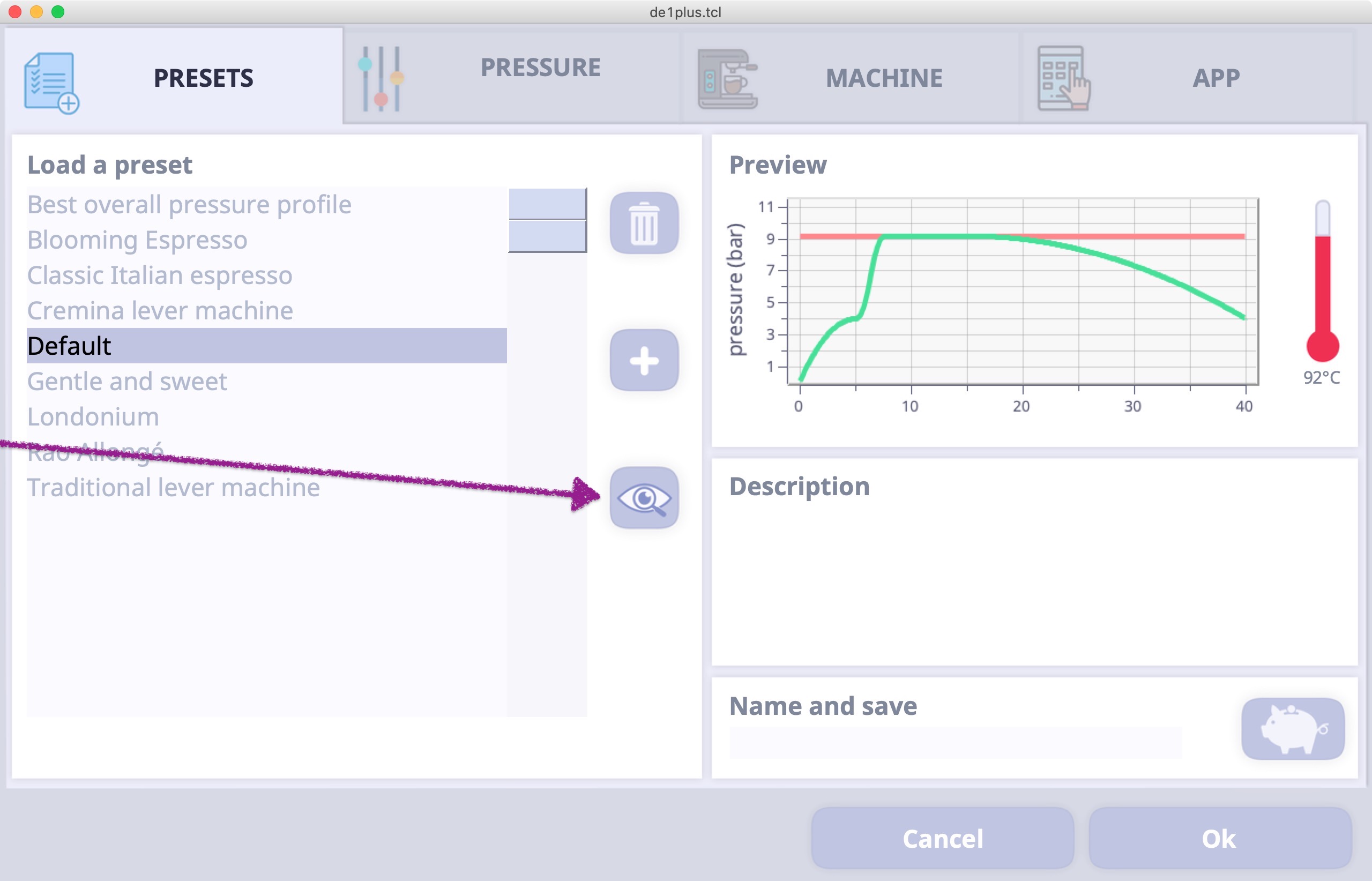Switch to the PRESSURE tab
Viewport: 1372px width, 881px height.
coord(540,68)
